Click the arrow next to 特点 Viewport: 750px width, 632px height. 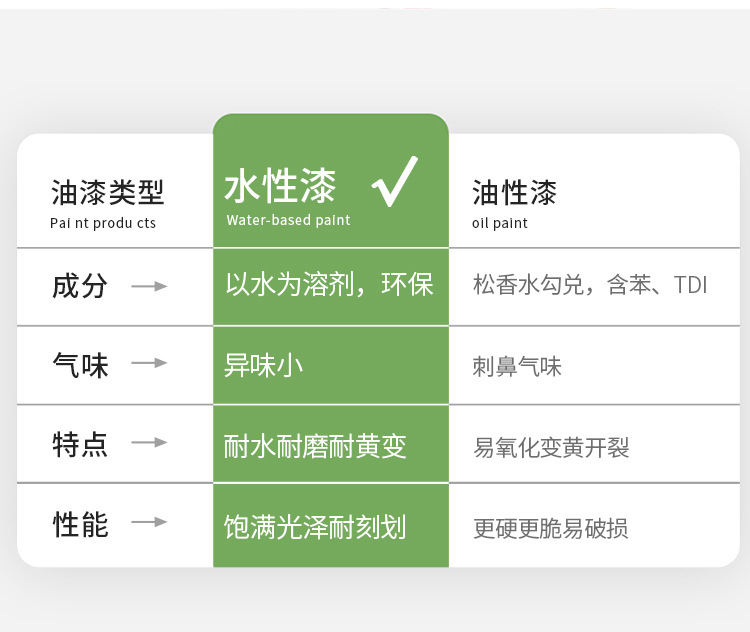149,442
